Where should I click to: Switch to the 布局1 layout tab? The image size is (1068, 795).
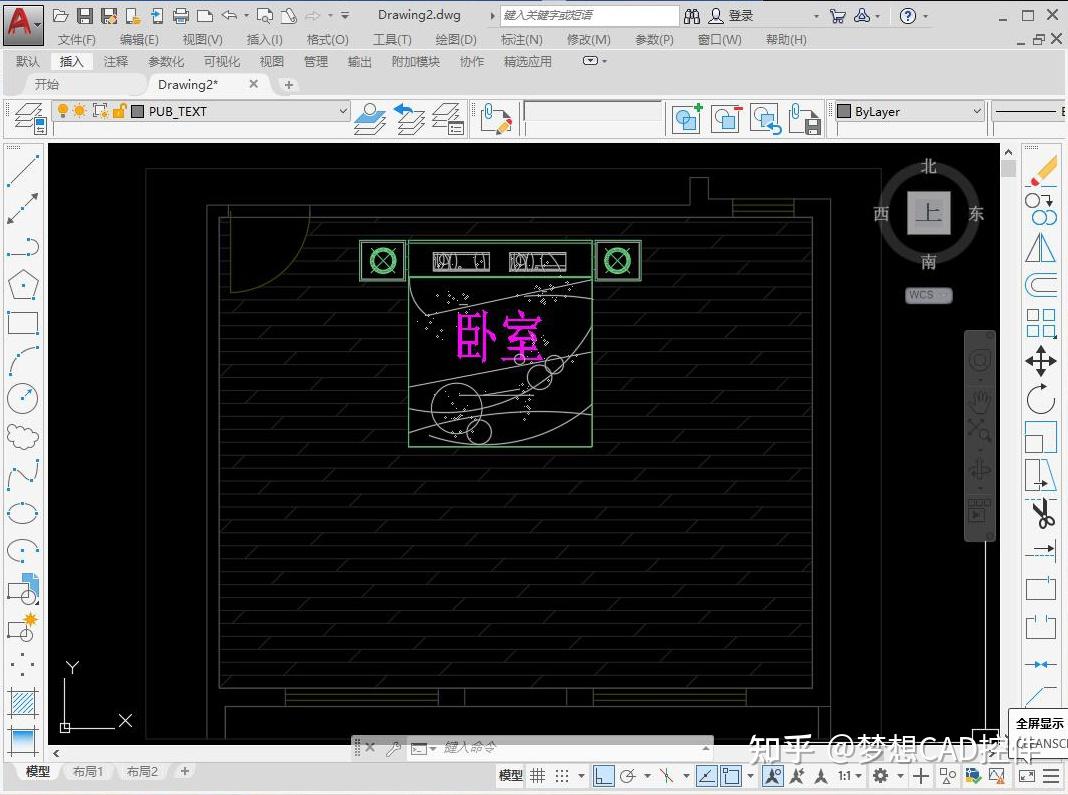(x=87, y=771)
